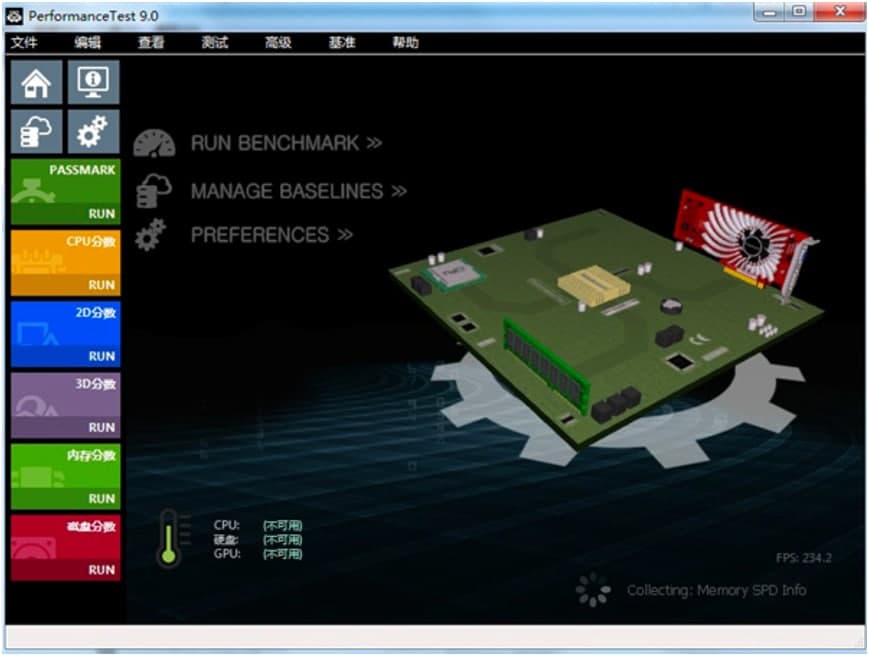Viewport: 869px width, 656px height.
Task: Run the purple 3D score test
Action: coord(65,406)
